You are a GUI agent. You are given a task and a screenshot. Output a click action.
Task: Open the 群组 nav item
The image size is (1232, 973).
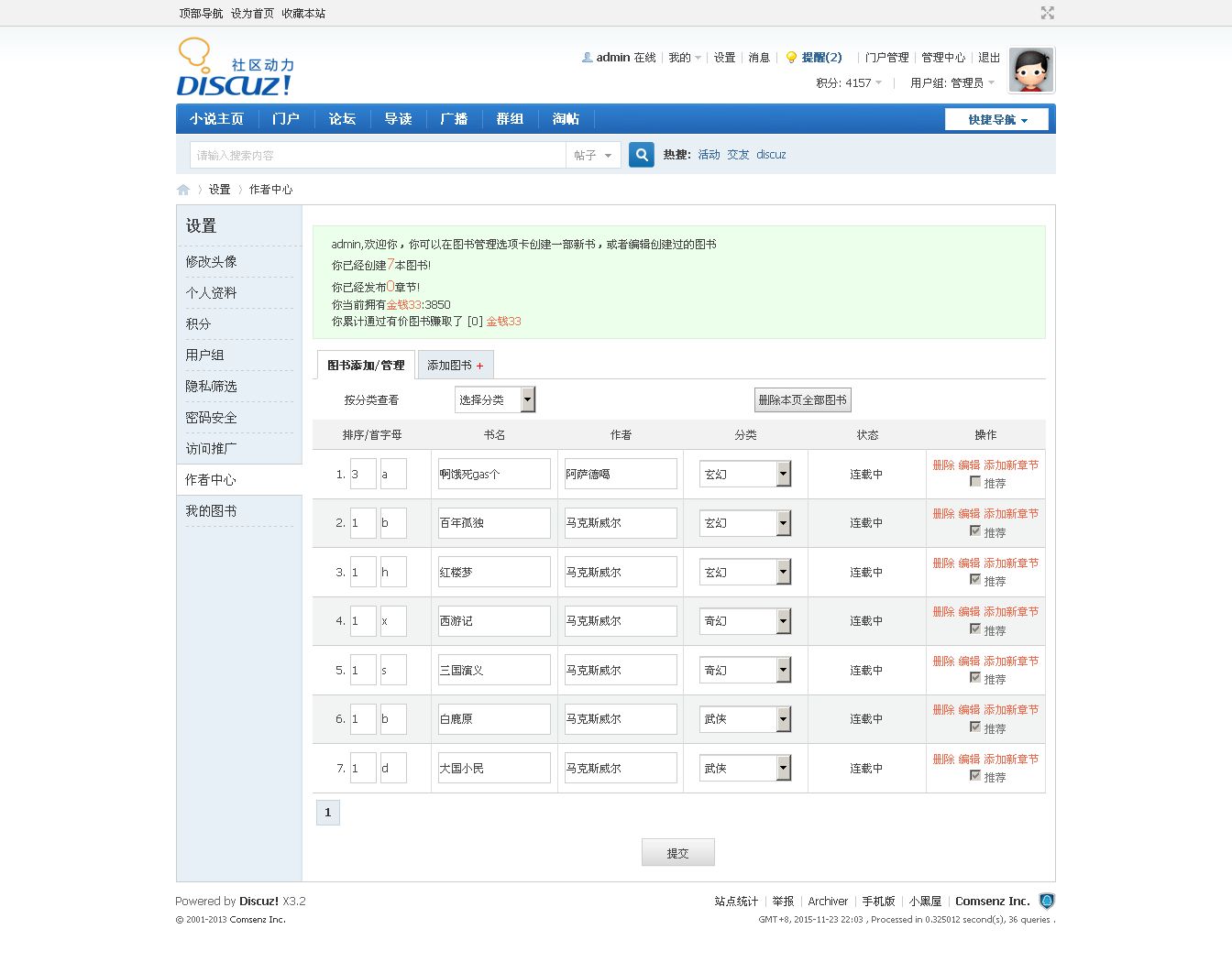510,119
